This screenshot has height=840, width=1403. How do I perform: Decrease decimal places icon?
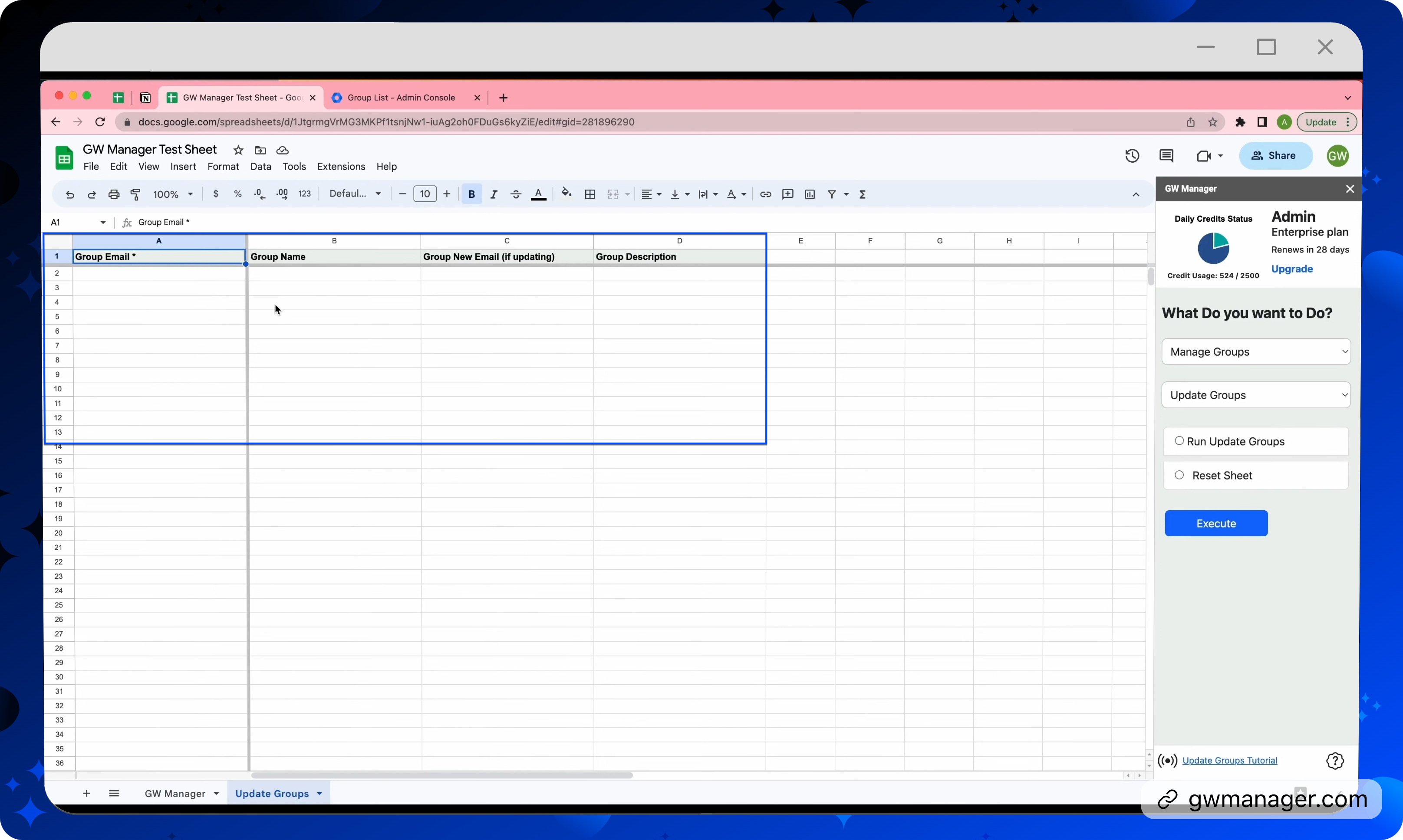259,194
